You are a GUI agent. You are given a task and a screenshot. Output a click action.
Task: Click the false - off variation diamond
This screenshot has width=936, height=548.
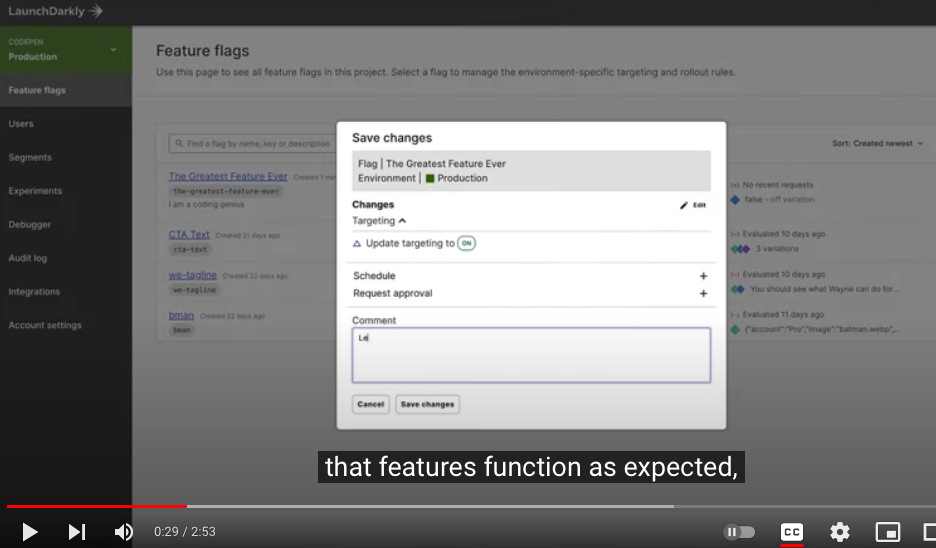[x=735, y=199]
